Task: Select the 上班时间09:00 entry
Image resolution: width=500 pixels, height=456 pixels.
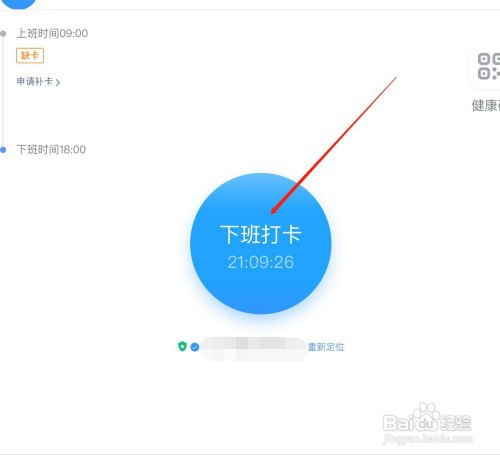Action: (x=52, y=33)
